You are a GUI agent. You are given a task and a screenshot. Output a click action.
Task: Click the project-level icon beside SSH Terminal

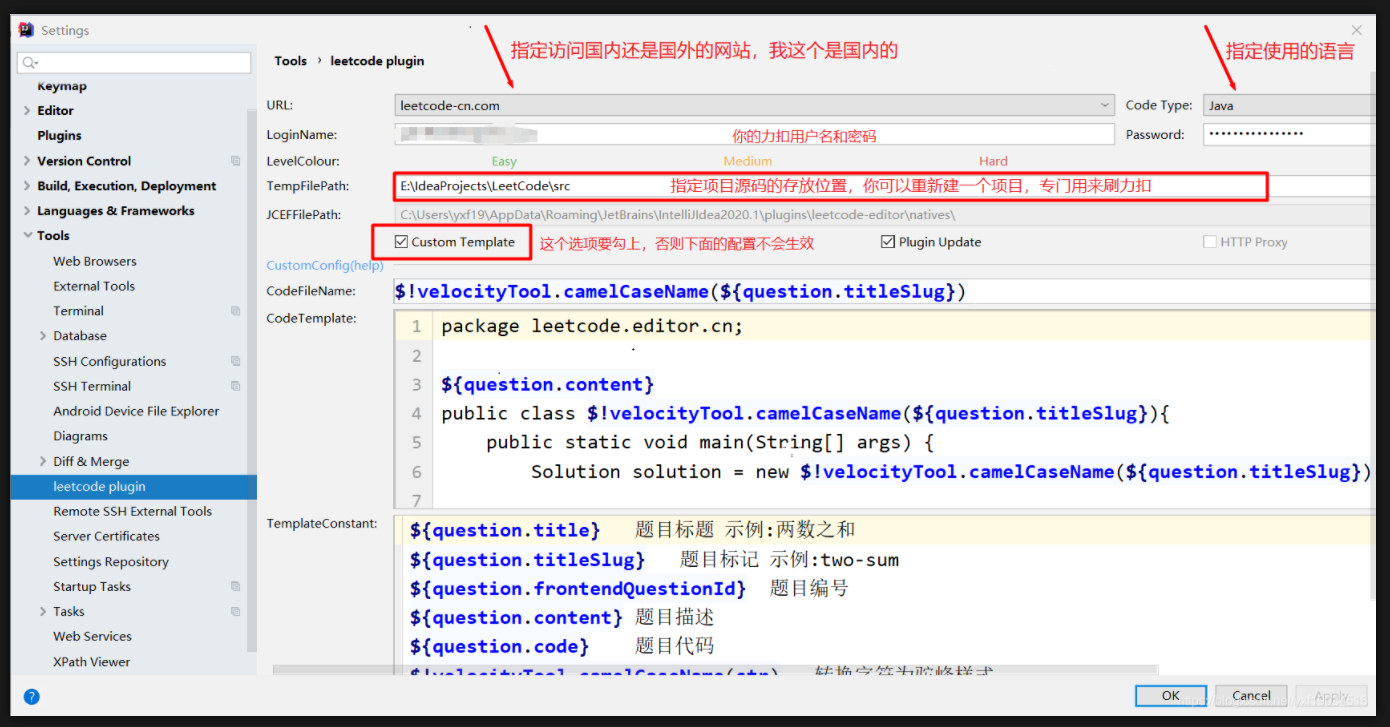coord(236,386)
